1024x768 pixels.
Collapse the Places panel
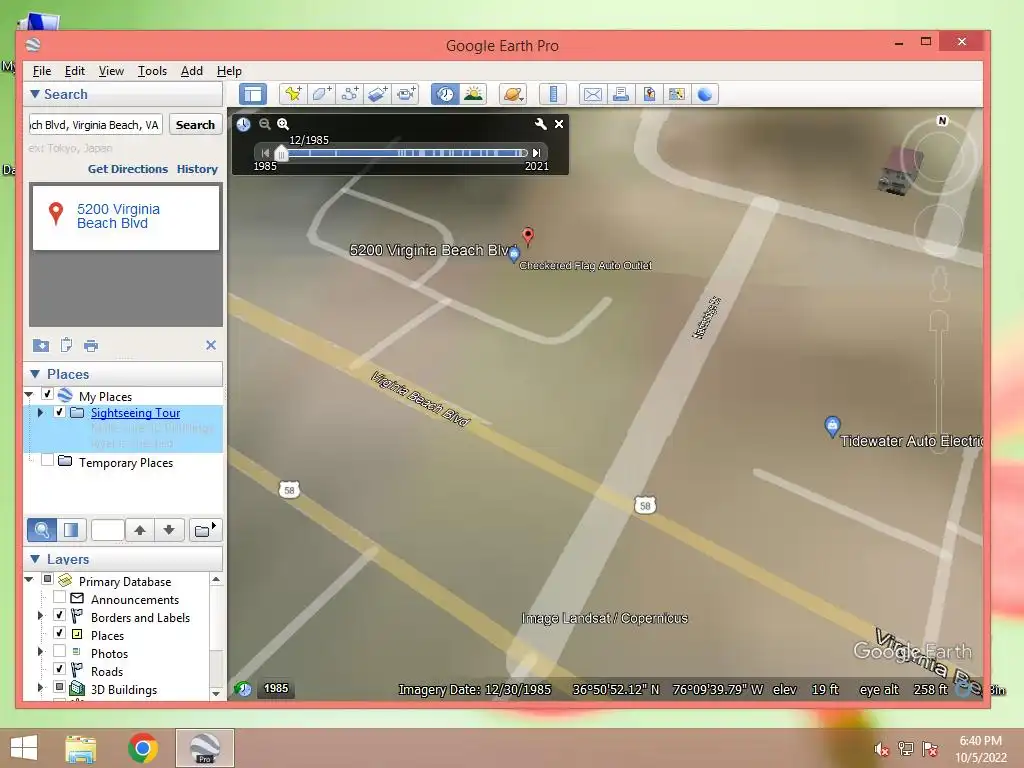coord(35,374)
